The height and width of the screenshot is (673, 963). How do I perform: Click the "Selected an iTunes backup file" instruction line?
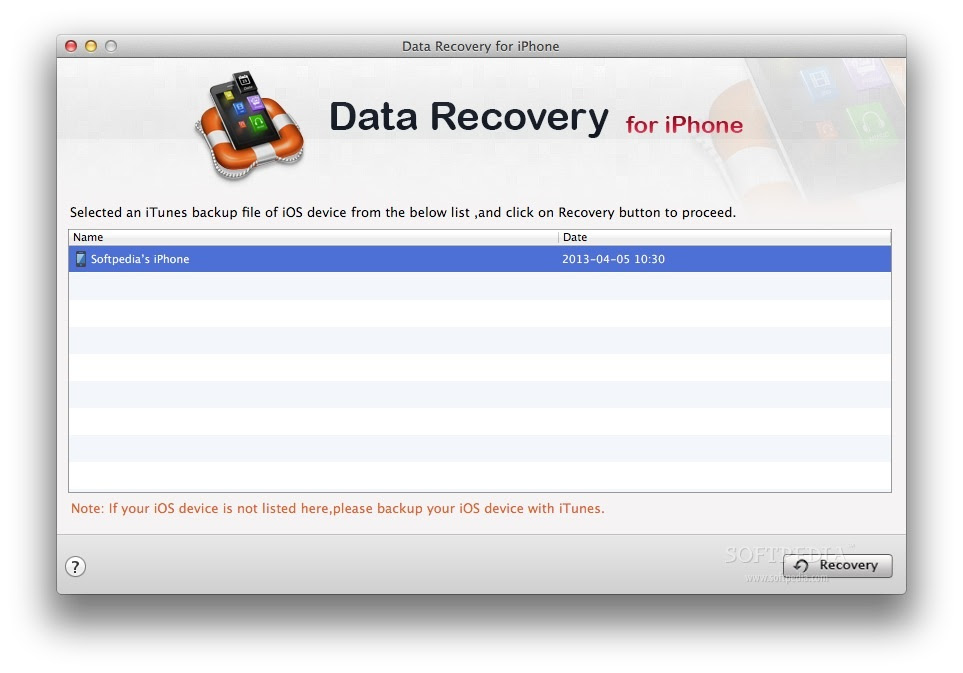pyautogui.click(x=403, y=212)
